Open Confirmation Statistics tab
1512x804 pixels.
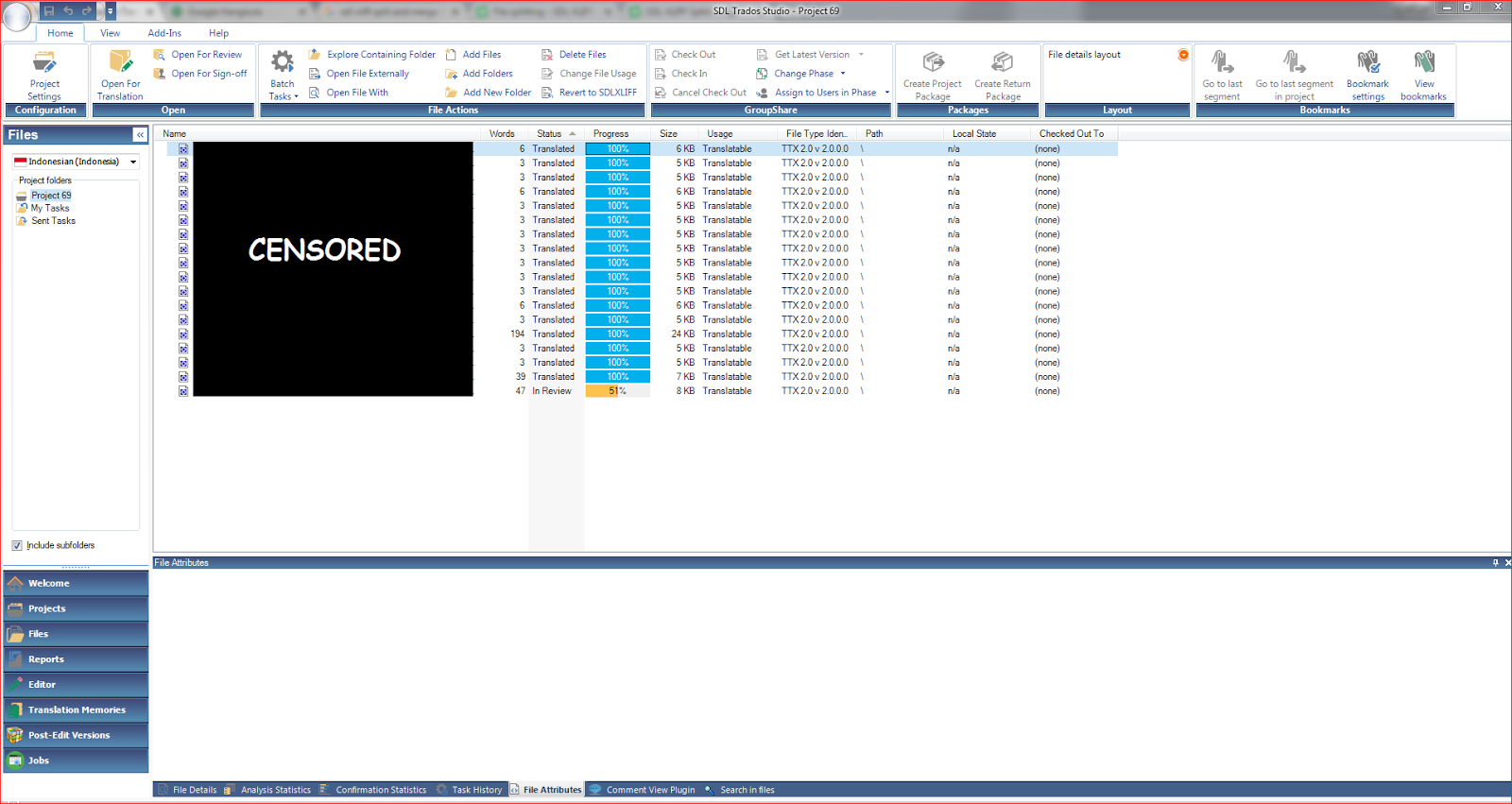373,790
